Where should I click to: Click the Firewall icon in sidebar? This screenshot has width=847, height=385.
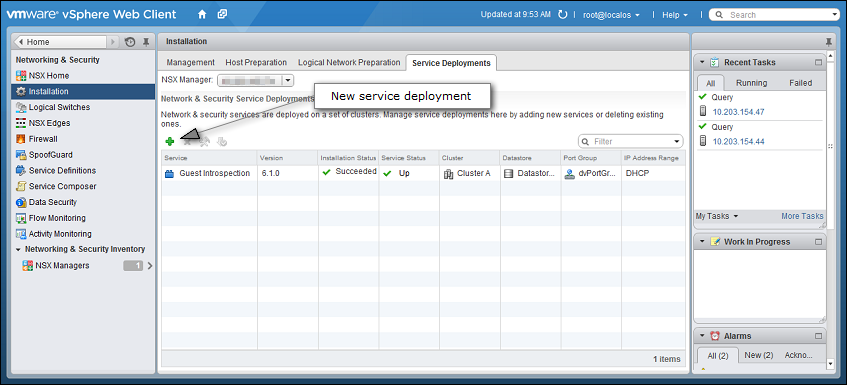click(21, 139)
